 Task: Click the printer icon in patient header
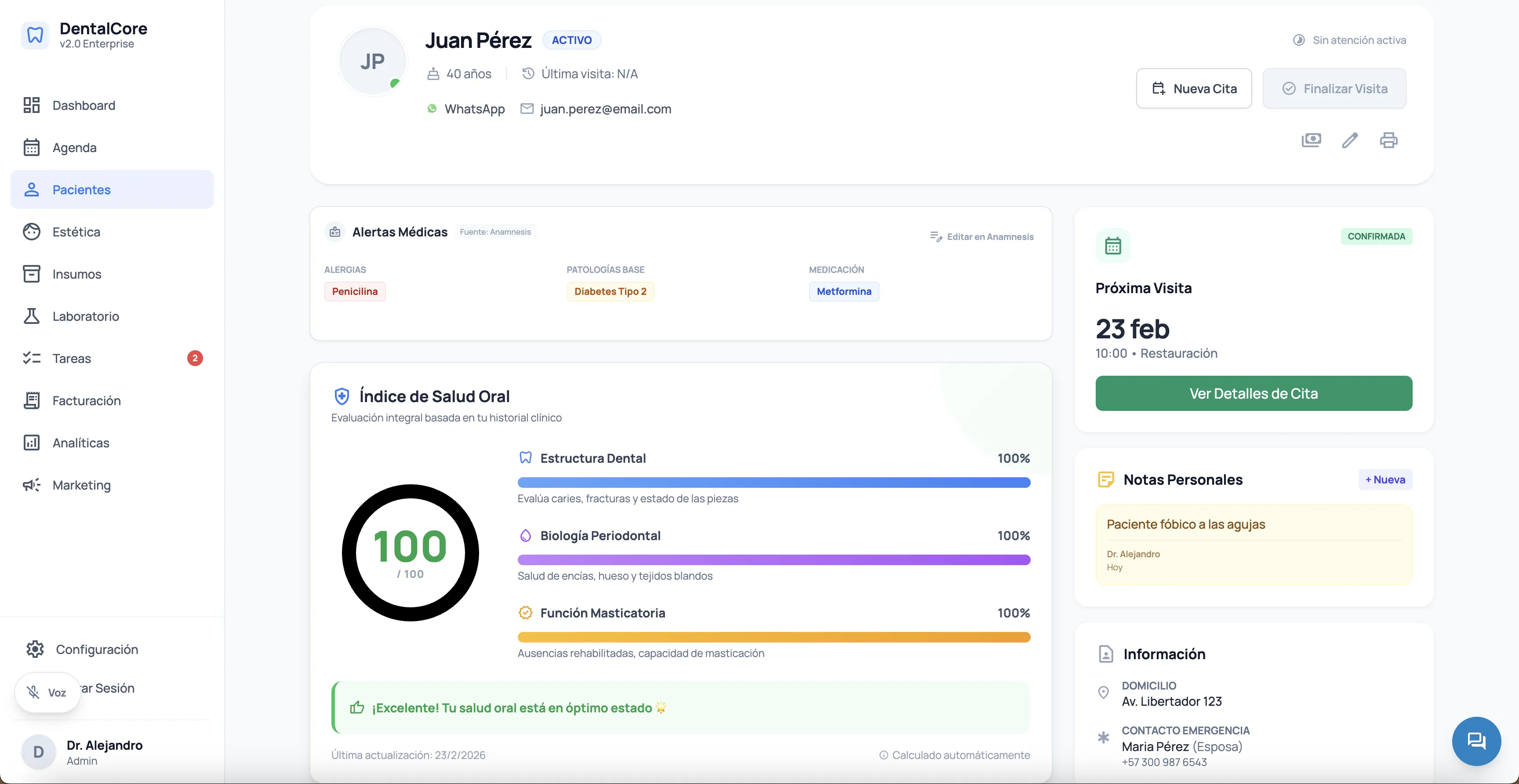point(1388,140)
